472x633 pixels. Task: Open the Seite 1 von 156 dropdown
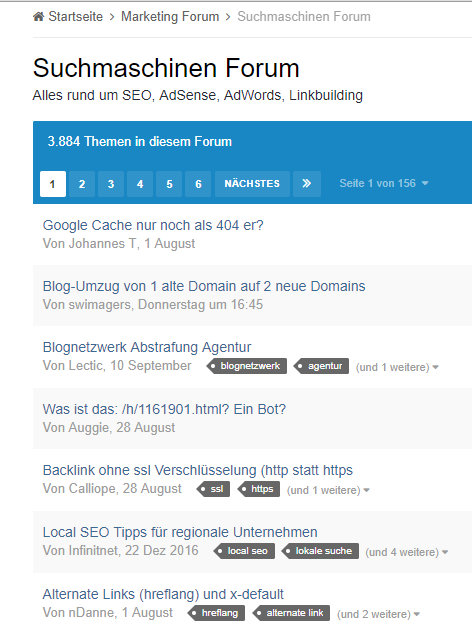(384, 183)
